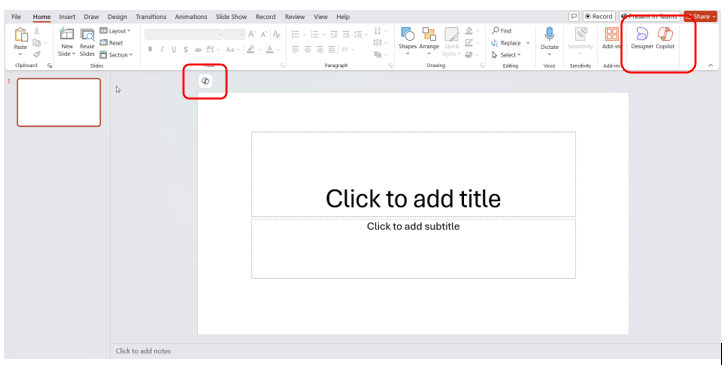728x368 pixels.
Task: Click the Copilot icon above the slide
Action: [x=205, y=81]
